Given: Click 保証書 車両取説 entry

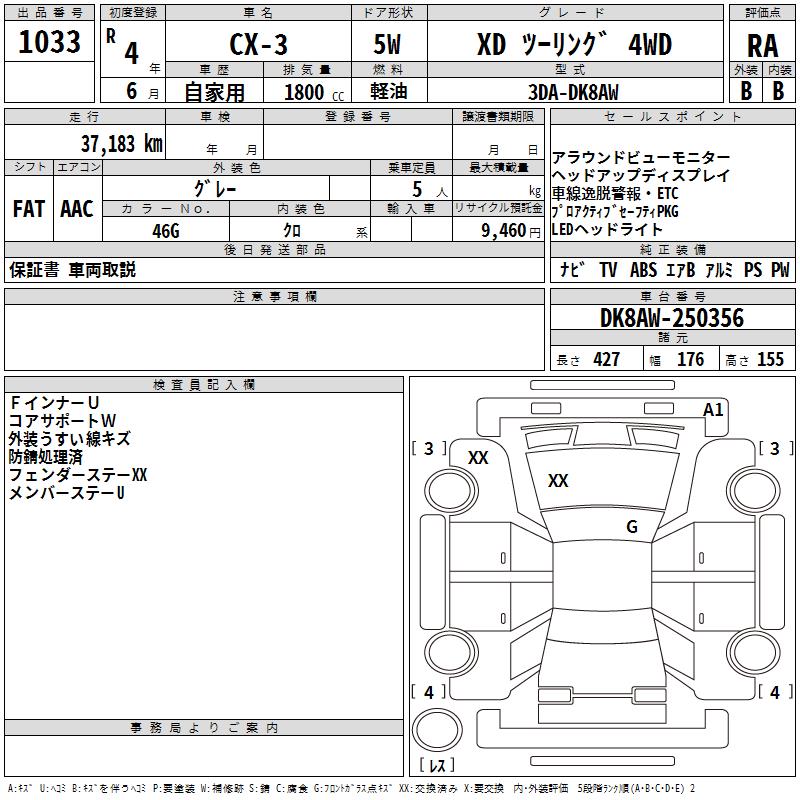Looking at the screenshot, I should (x=72, y=269).
